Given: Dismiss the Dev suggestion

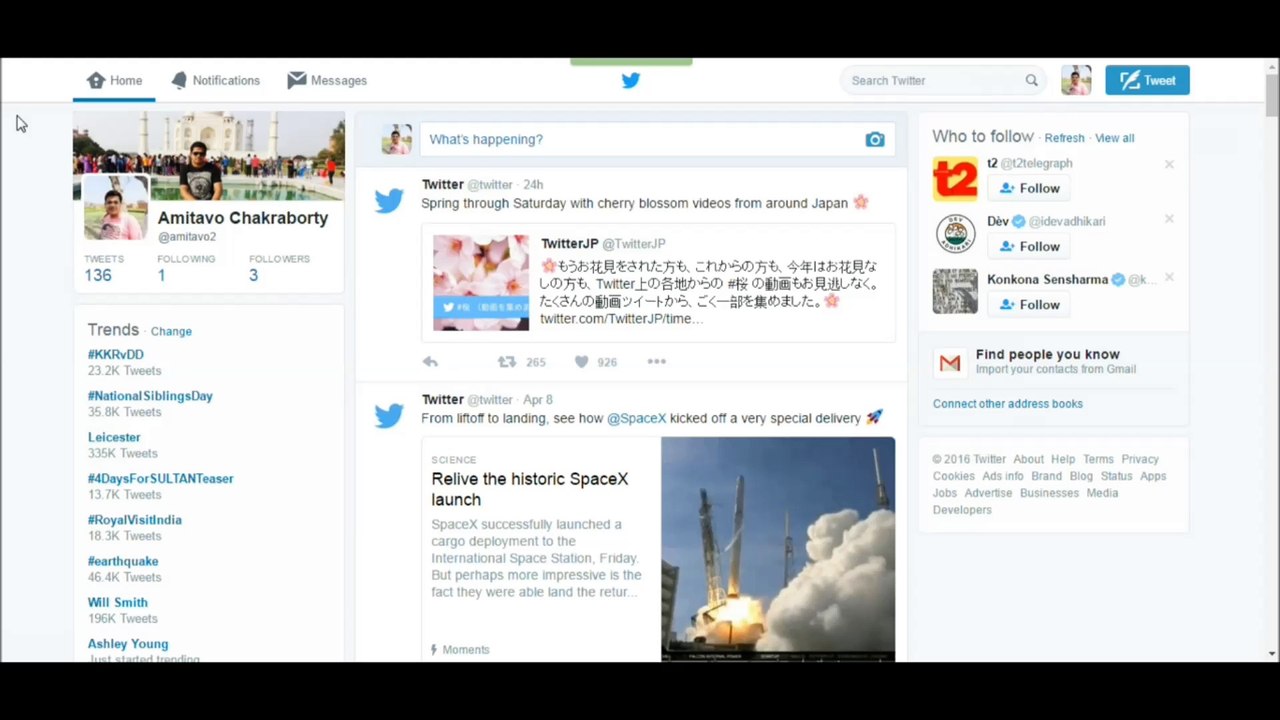Looking at the screenshot, I should tap(1169, 219).
